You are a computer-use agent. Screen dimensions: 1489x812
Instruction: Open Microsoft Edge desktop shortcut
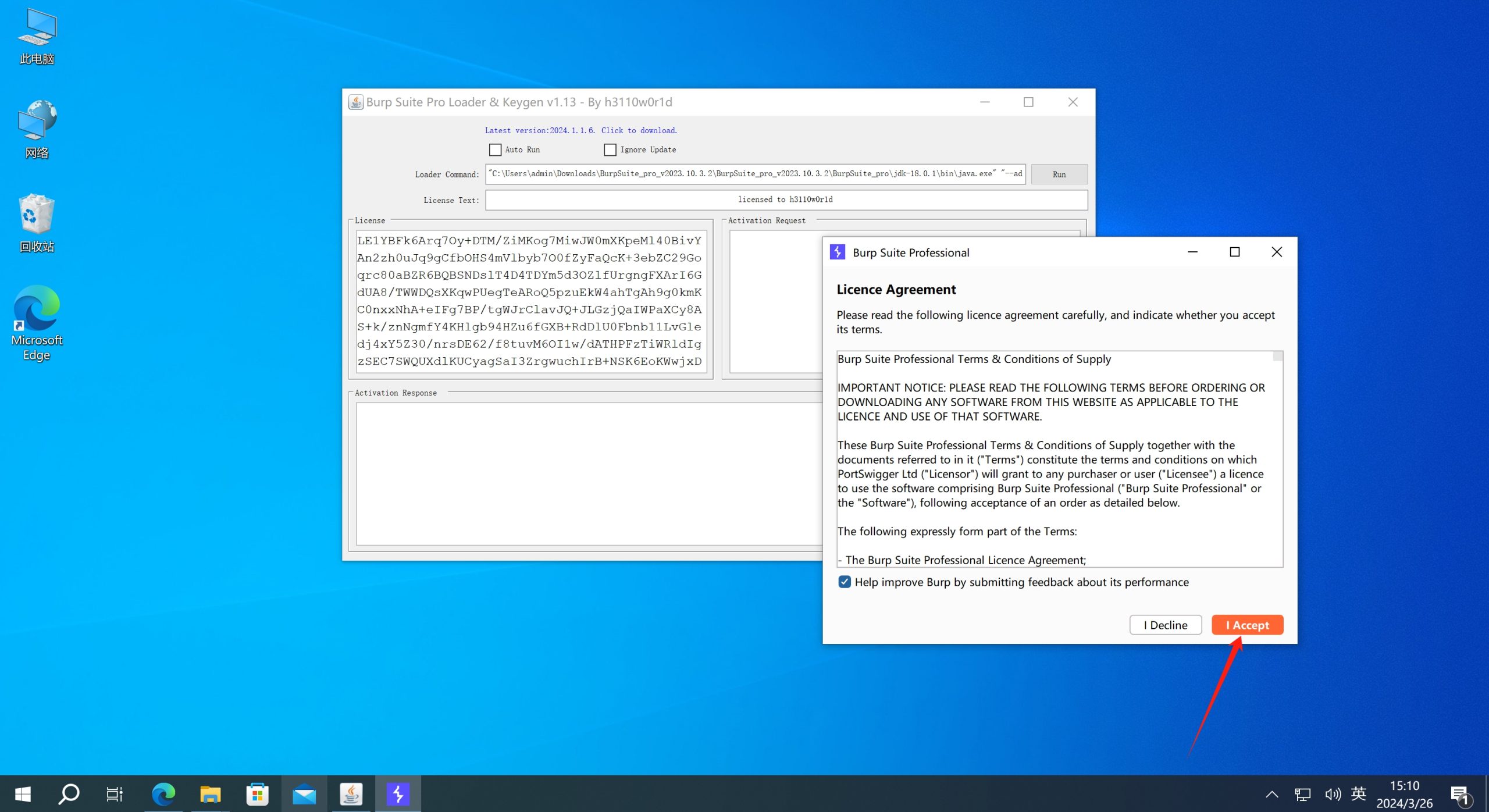(x=37, y=323)
